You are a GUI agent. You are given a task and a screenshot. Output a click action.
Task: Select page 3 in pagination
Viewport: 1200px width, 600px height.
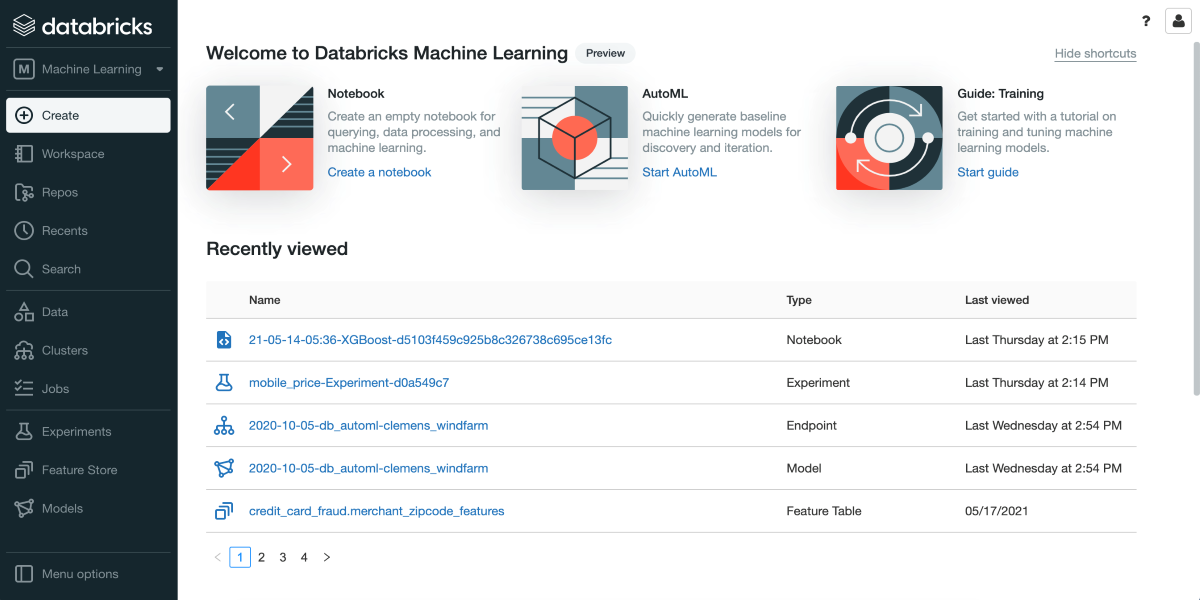coord(283,557)
